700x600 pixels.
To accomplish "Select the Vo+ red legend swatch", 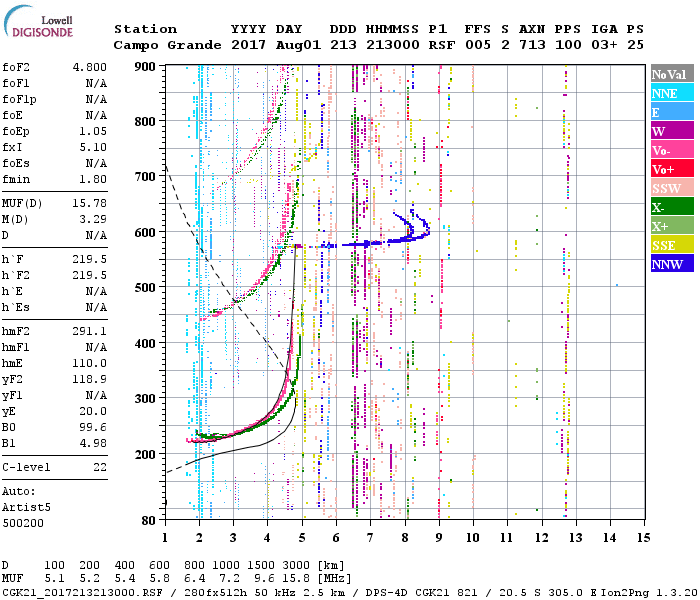I will pos(672,169).
